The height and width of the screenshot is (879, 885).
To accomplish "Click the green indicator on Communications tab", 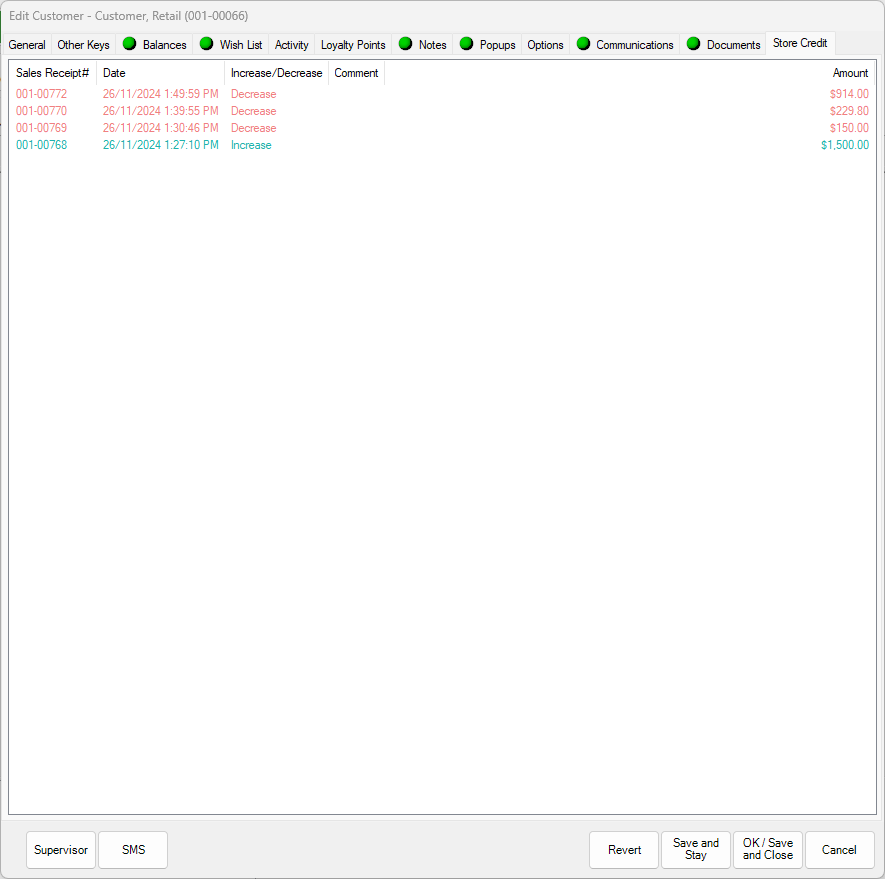I will pos(583,44).
